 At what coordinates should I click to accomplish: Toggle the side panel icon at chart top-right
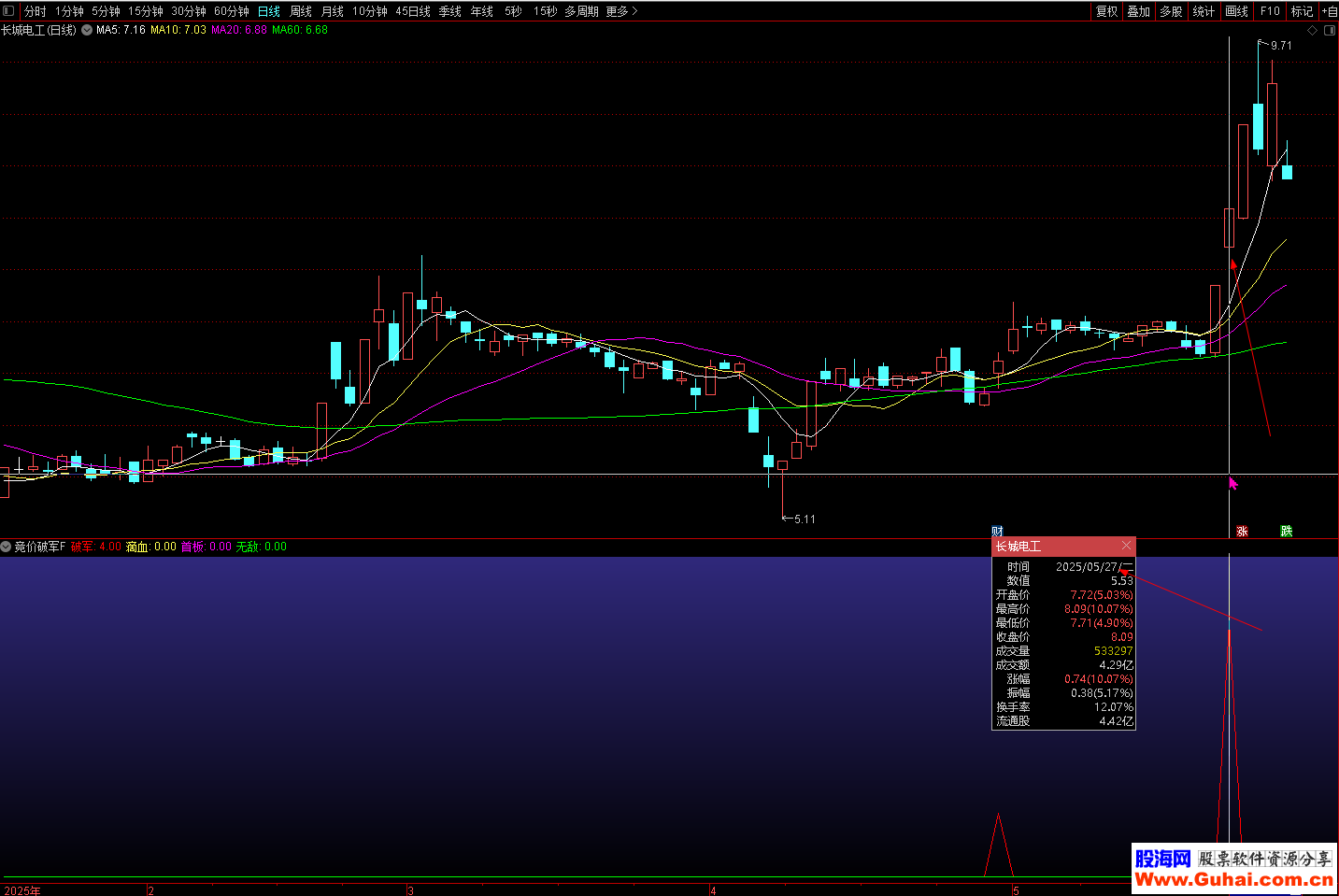[1330, 31]
